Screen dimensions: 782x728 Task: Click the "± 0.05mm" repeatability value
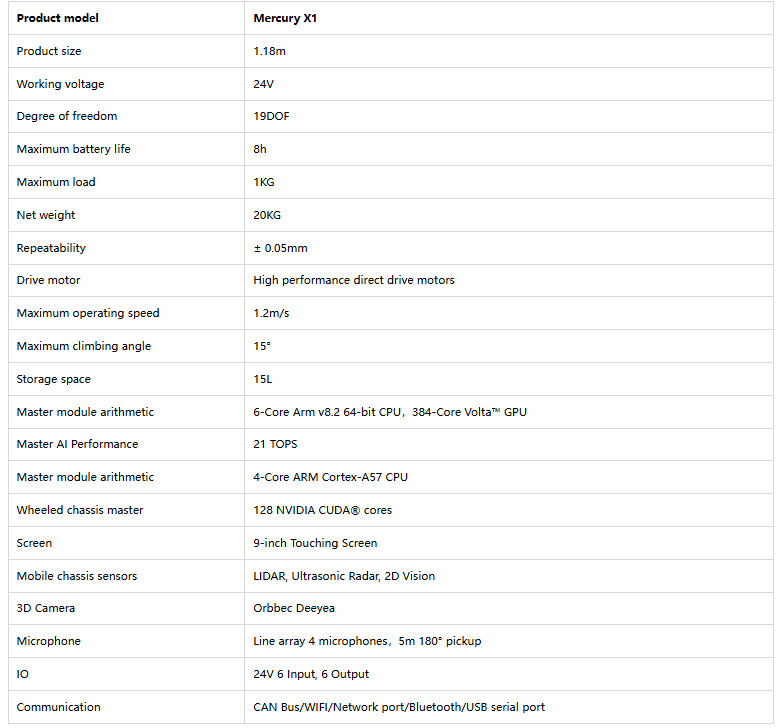point(280,248)
